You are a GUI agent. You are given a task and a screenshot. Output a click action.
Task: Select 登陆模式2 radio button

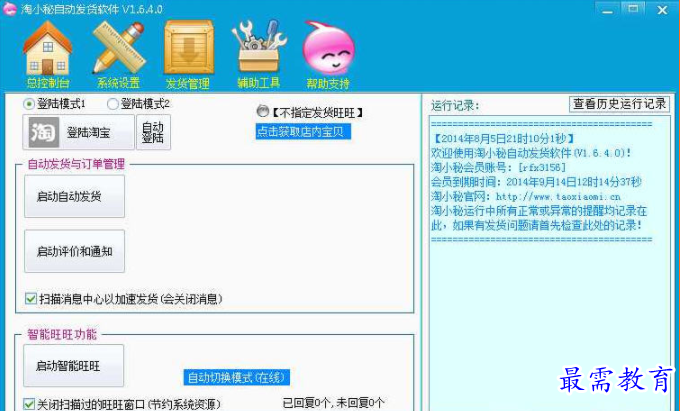click(x=112, y=104)
